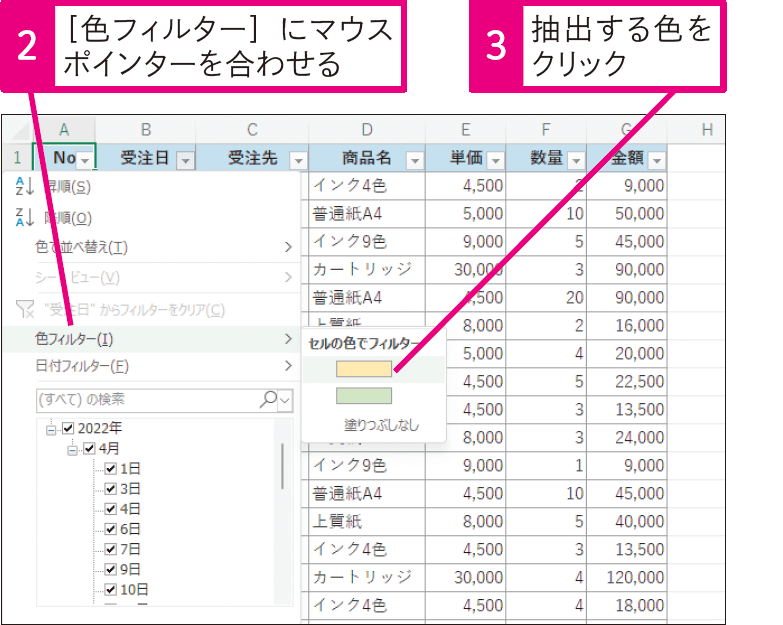Click the amount cell 40,000

627,521
